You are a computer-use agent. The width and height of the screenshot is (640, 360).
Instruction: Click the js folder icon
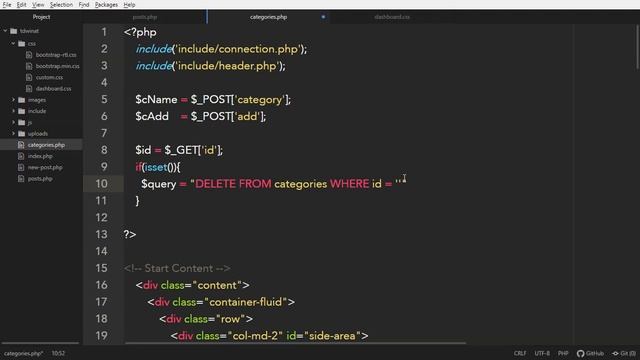click(22, 122)
